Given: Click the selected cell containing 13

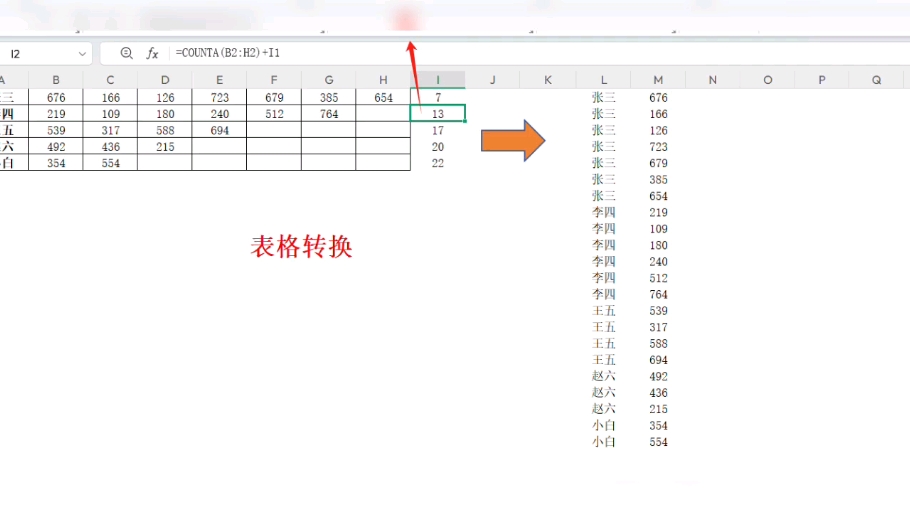Looking at the screenshot, I should click(438, 114).
